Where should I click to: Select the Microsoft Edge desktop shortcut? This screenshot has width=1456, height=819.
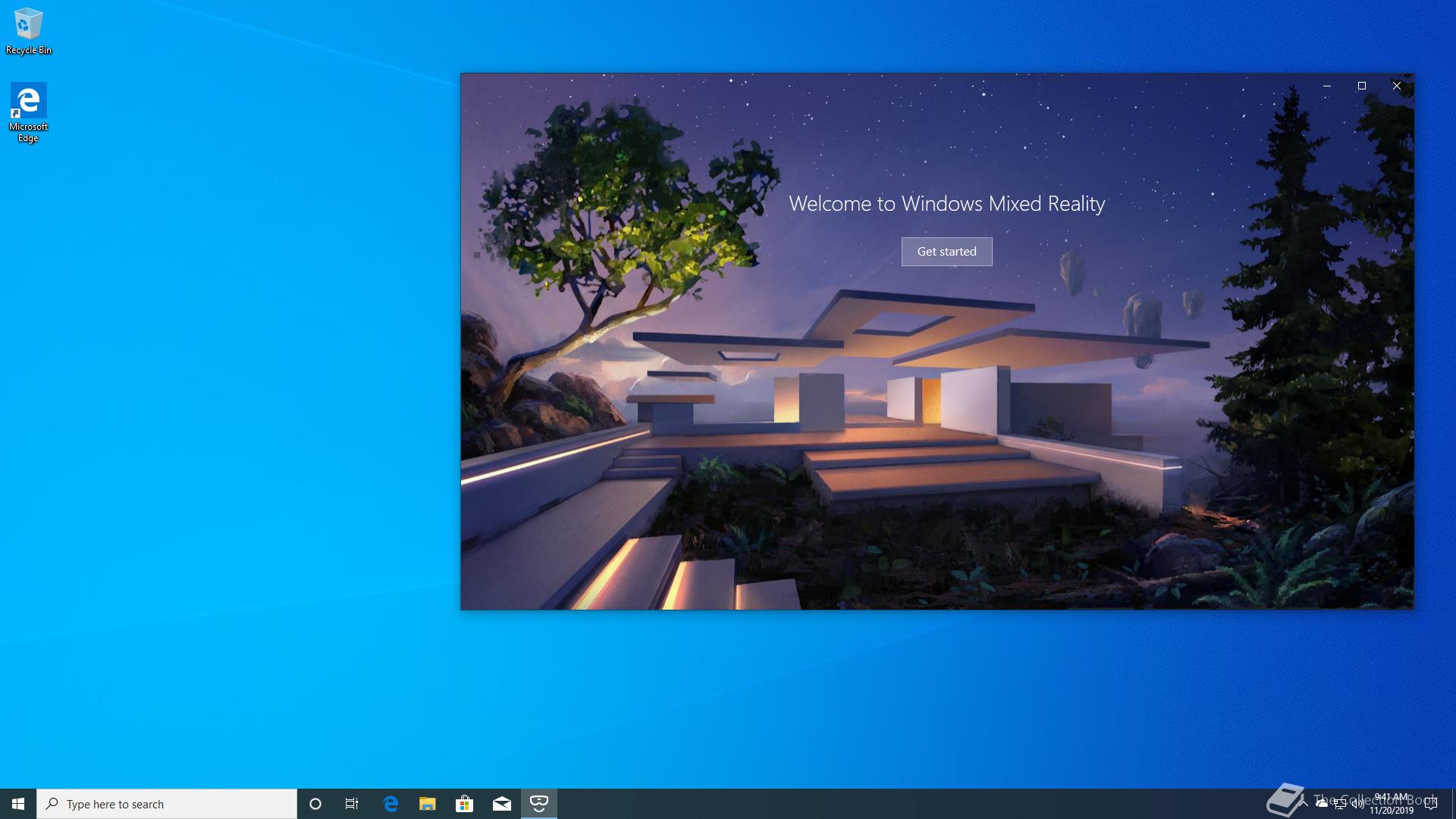28,113
